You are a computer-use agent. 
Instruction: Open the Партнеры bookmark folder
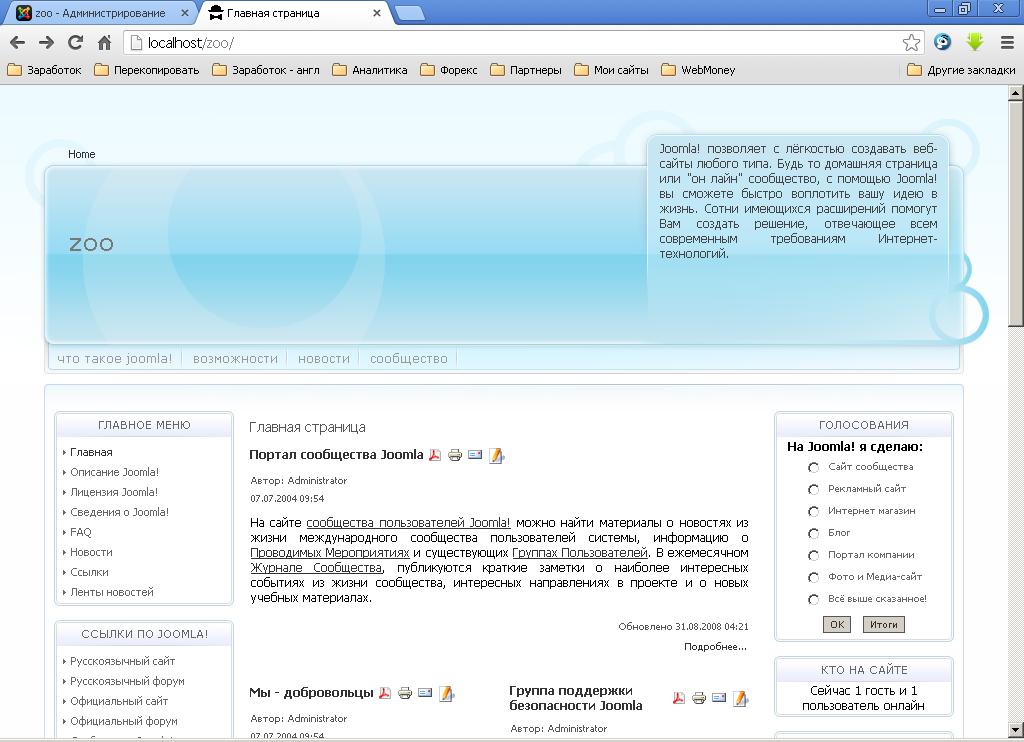[x=526, y=70]
